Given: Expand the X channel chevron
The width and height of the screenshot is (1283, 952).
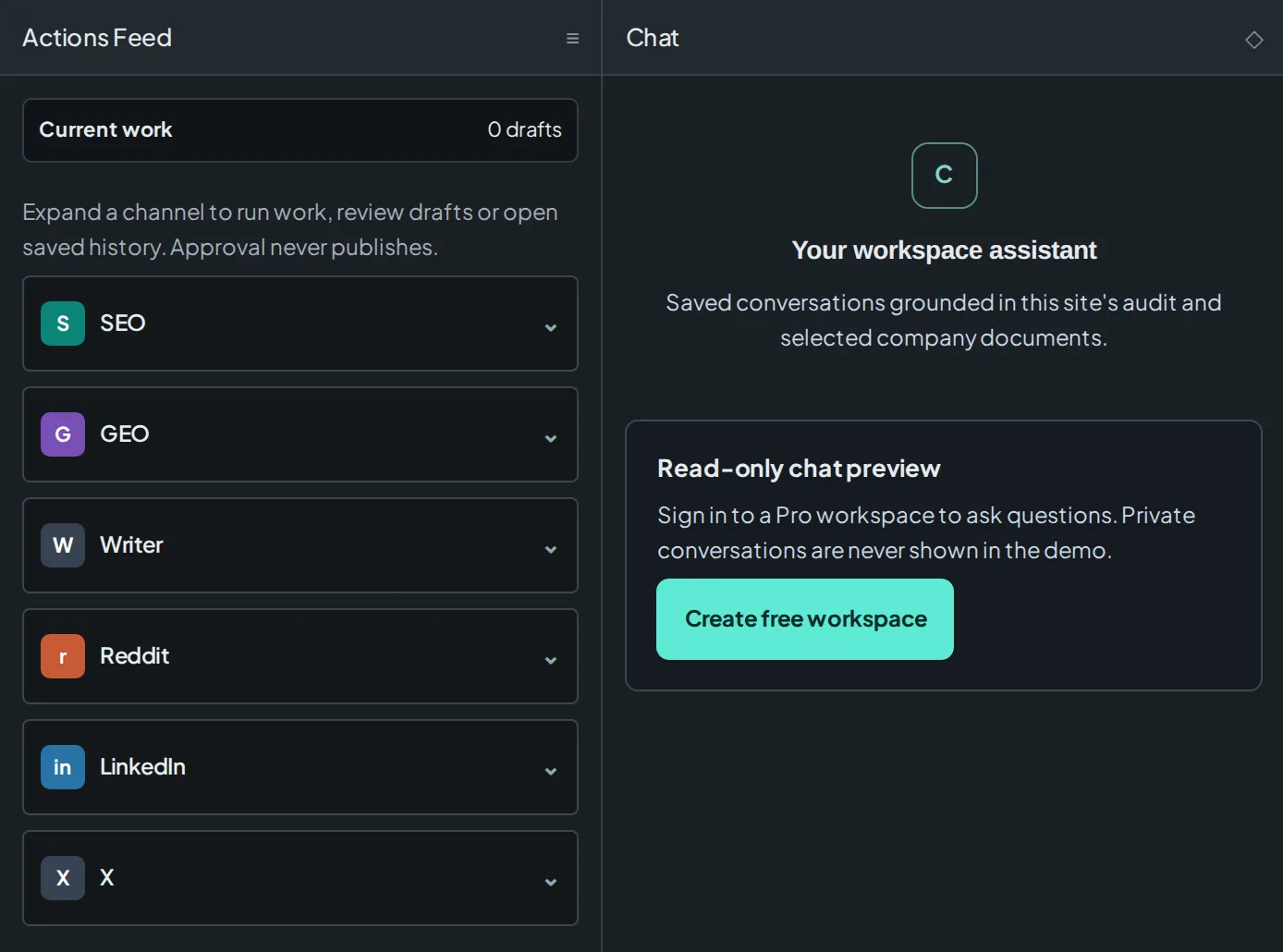Looking at the screenshot, I should tap(551, 882).
